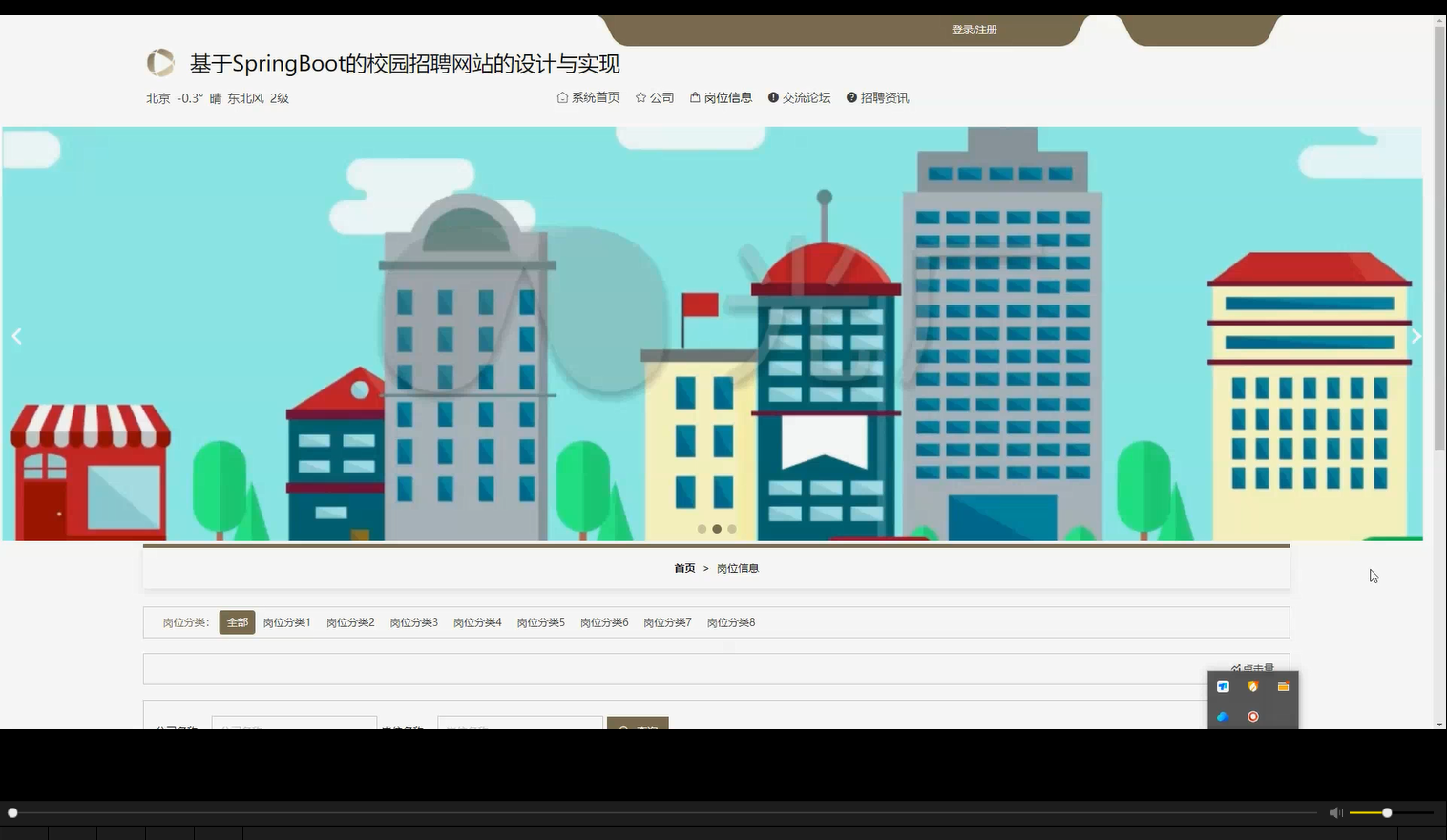The width and height of the screenshot is (1447, 840).
Task: Switch to 交流论坛 section
Action: pos(806,97)
